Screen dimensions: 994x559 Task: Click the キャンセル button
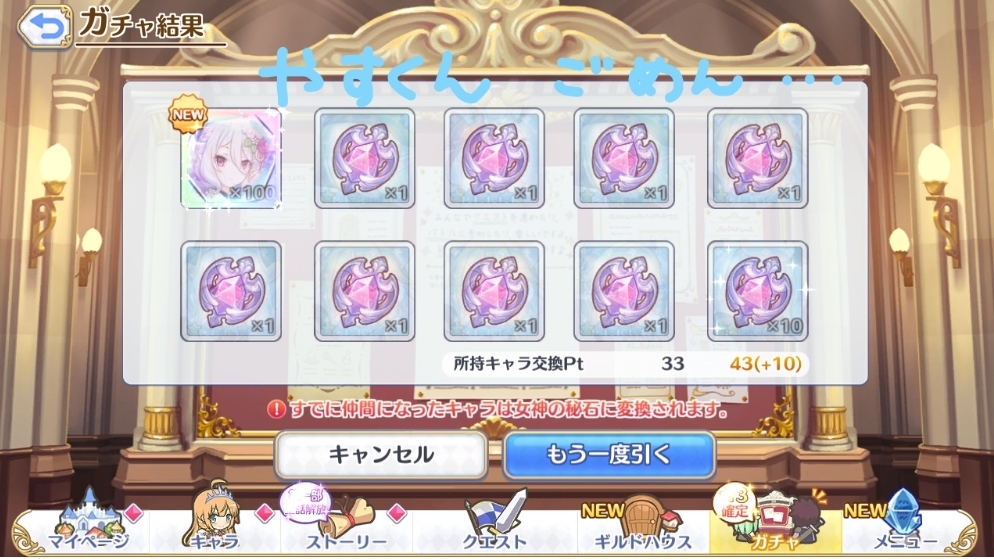pos(381,454)
